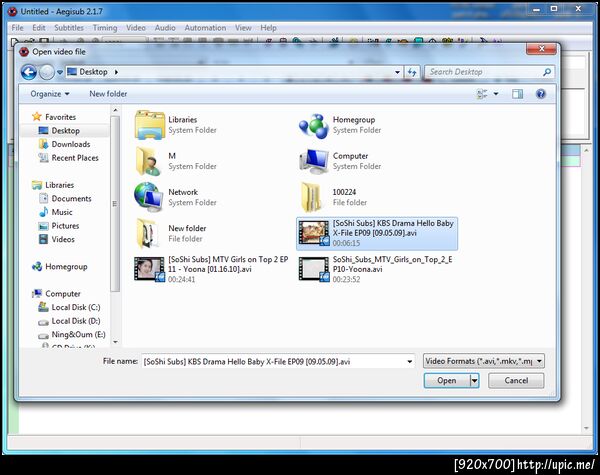Click the navigation pane scroll down arrow

click(x=115, y=342)
